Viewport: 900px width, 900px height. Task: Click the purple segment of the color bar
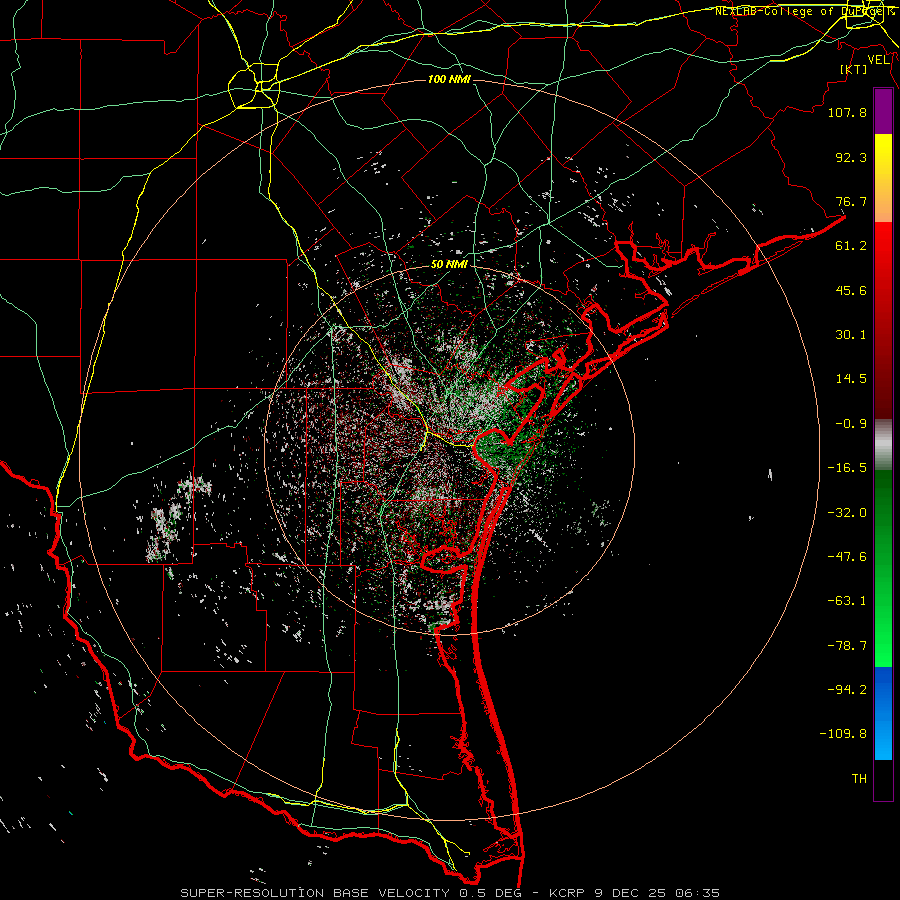click(883, 112)
